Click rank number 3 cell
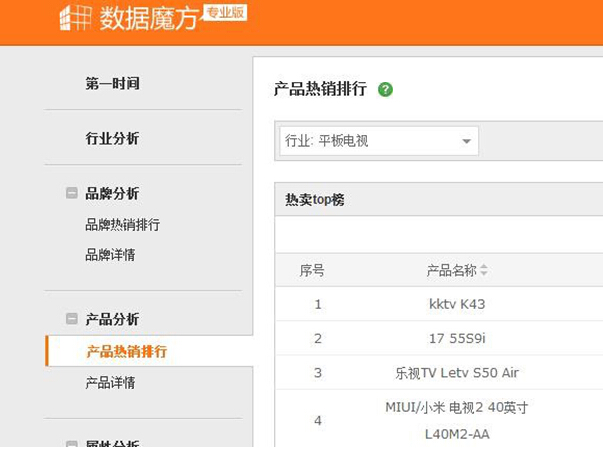Viewport: 603px width, 461px height. (x=318, y=373)
